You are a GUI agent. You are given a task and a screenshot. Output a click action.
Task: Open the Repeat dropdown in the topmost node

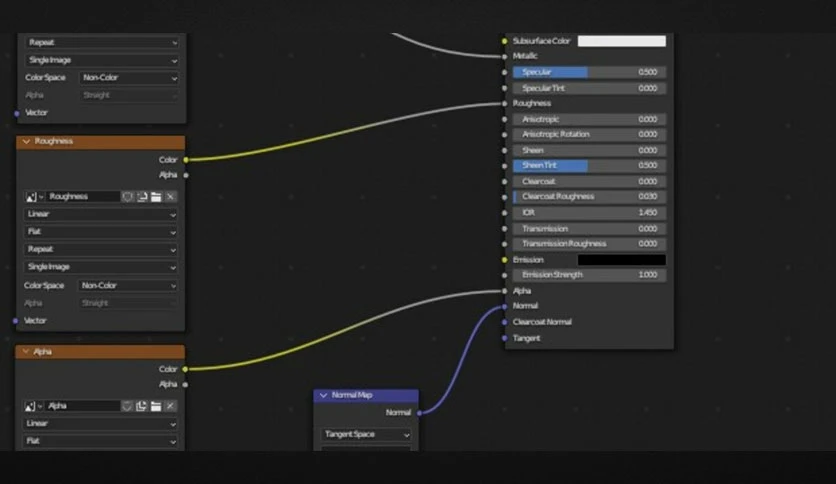tap(102, 43)
